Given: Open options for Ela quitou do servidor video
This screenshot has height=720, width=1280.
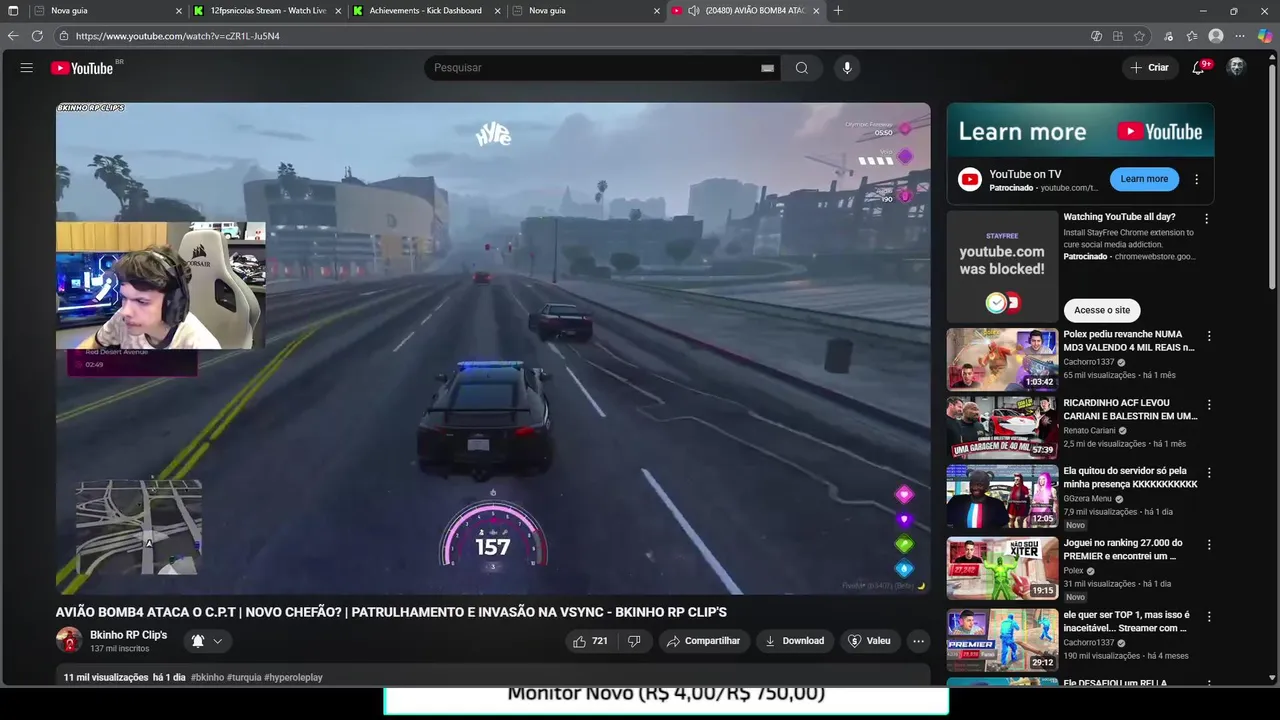Looking at the screenshot, I should pyautogui.click(x=1209, y=472).
